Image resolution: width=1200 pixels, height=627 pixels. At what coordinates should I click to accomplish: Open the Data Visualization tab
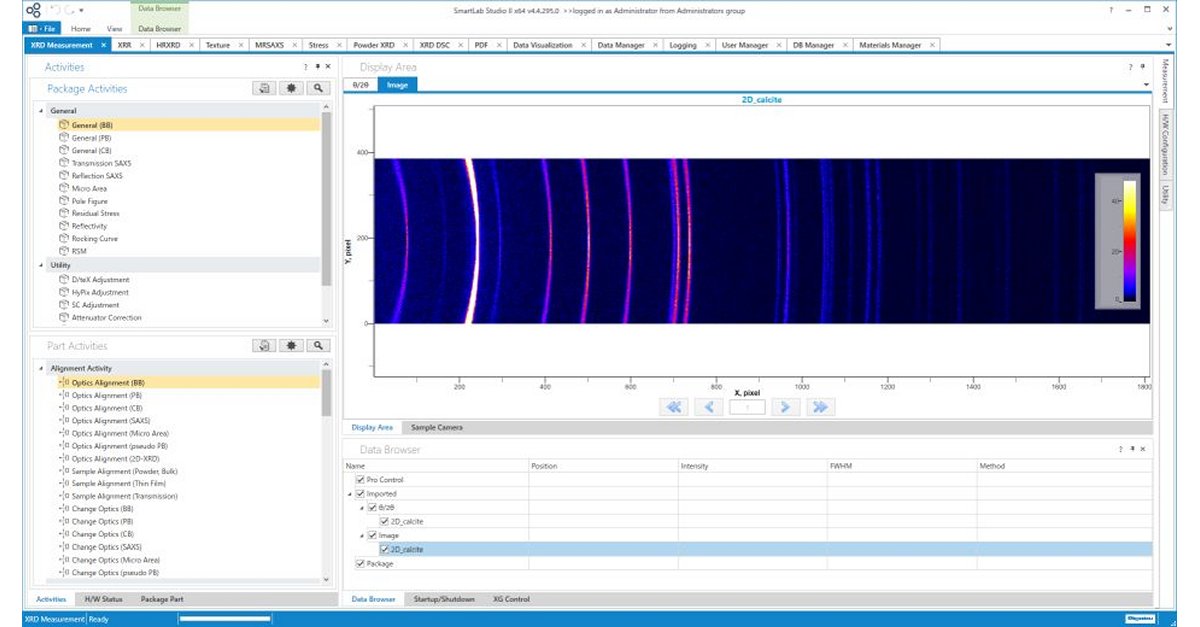[x=544, y=45]
